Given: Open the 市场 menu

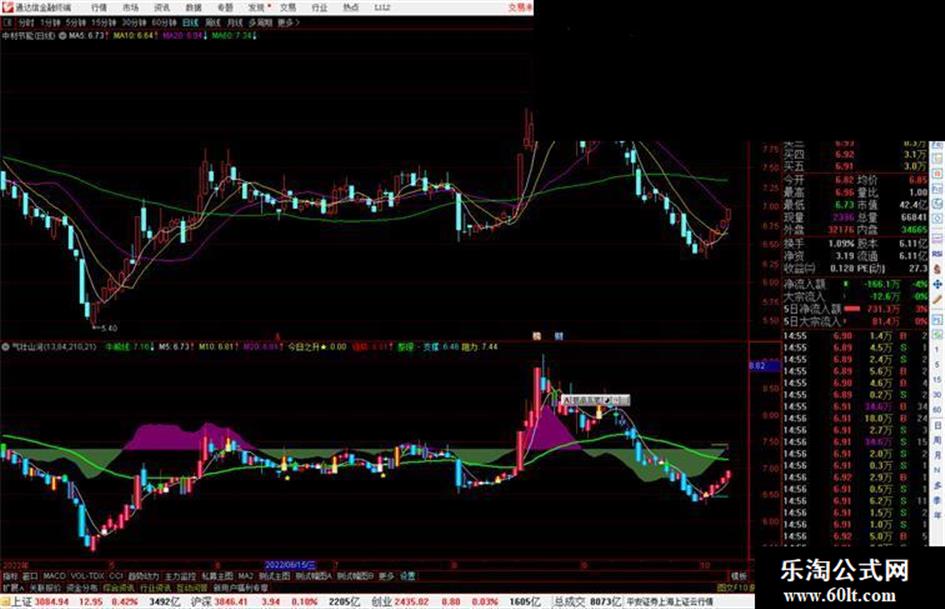Looking at the screenshot, I should tap(130, 8).
